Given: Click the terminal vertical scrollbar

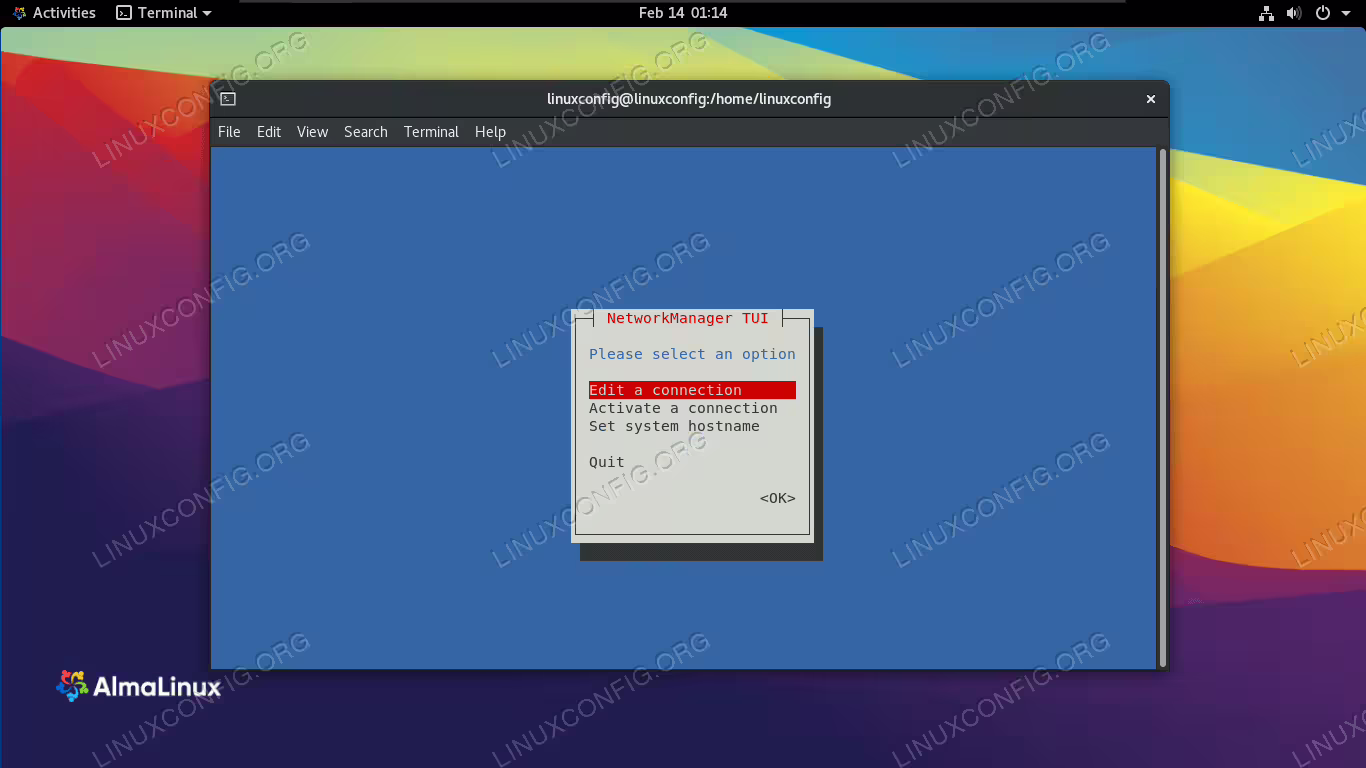Looking at the screenshot, I should click(x=1162, y=408).
